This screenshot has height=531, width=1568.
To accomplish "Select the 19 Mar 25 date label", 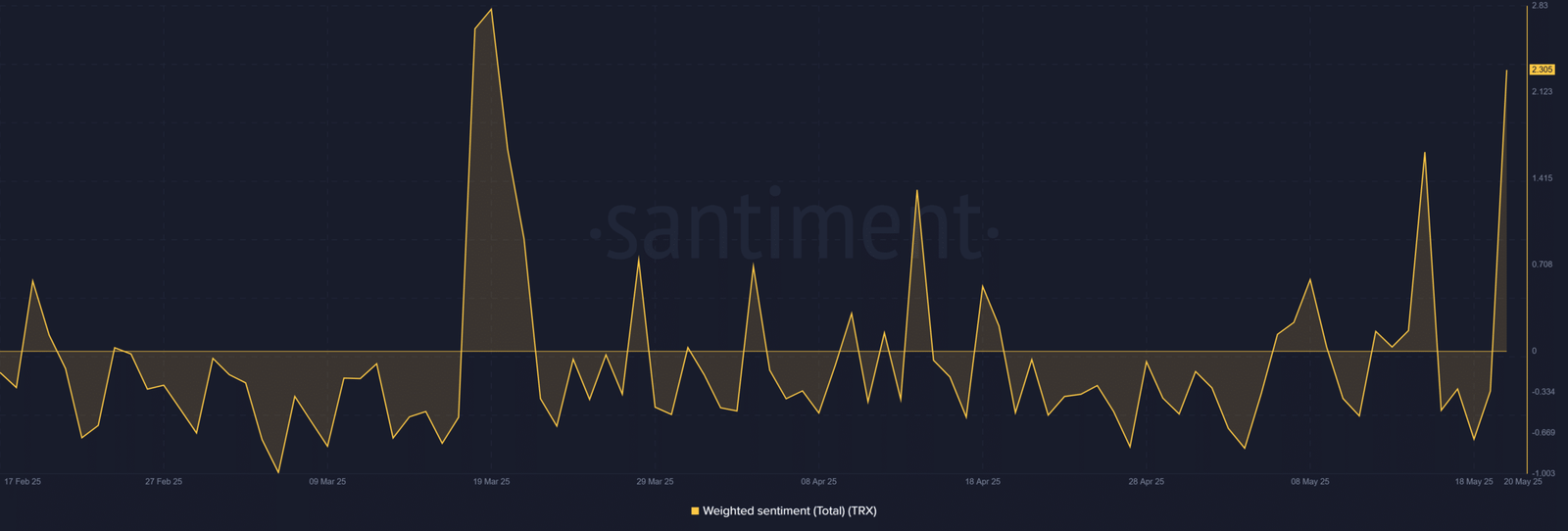I will 491,482.
